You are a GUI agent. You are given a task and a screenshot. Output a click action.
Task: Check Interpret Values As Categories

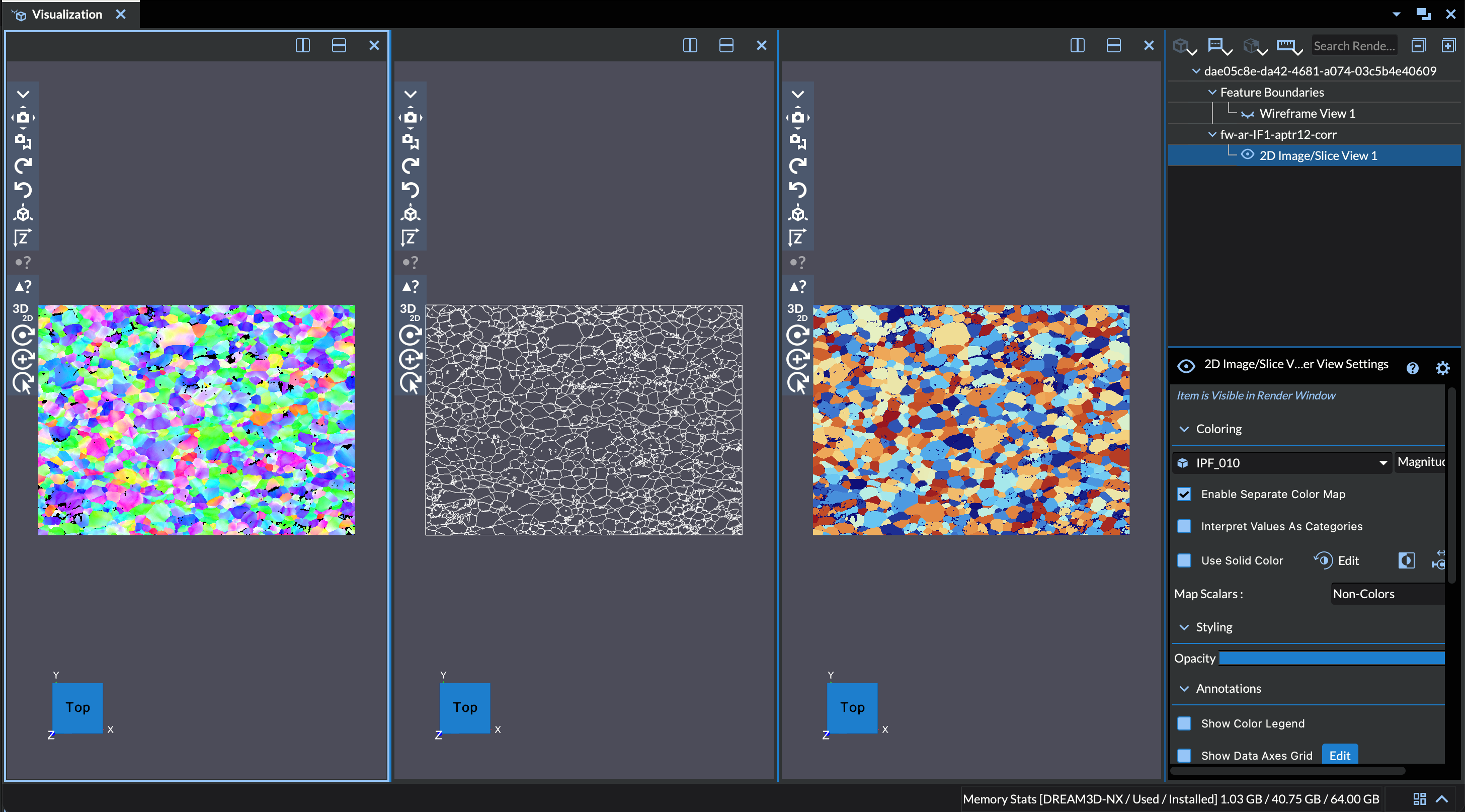(1184, 526)
